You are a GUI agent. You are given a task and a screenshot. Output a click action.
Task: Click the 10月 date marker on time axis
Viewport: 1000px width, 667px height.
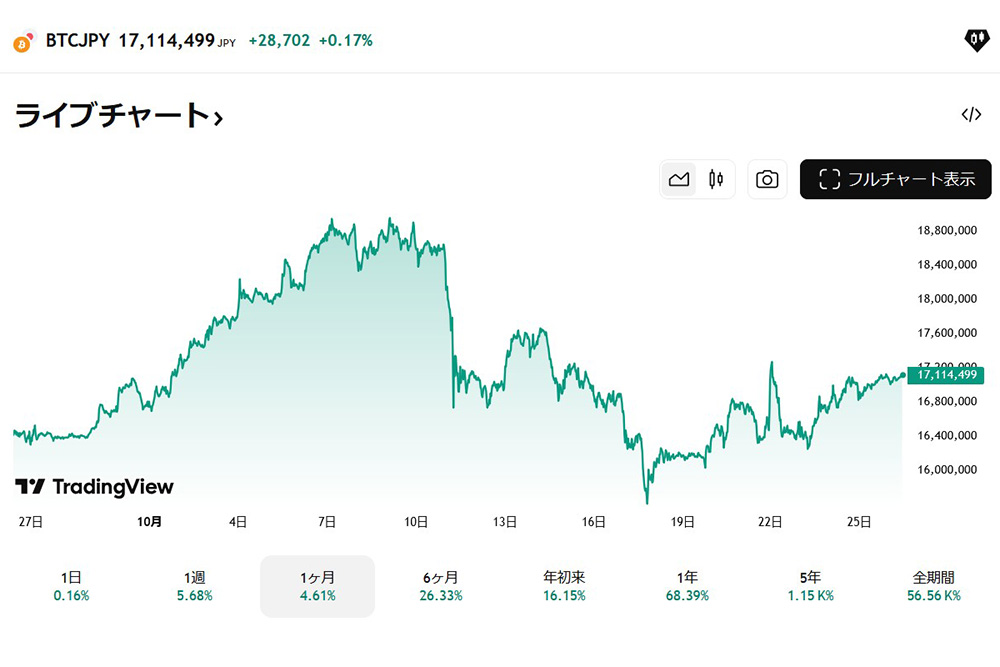[x=150, y=521]
